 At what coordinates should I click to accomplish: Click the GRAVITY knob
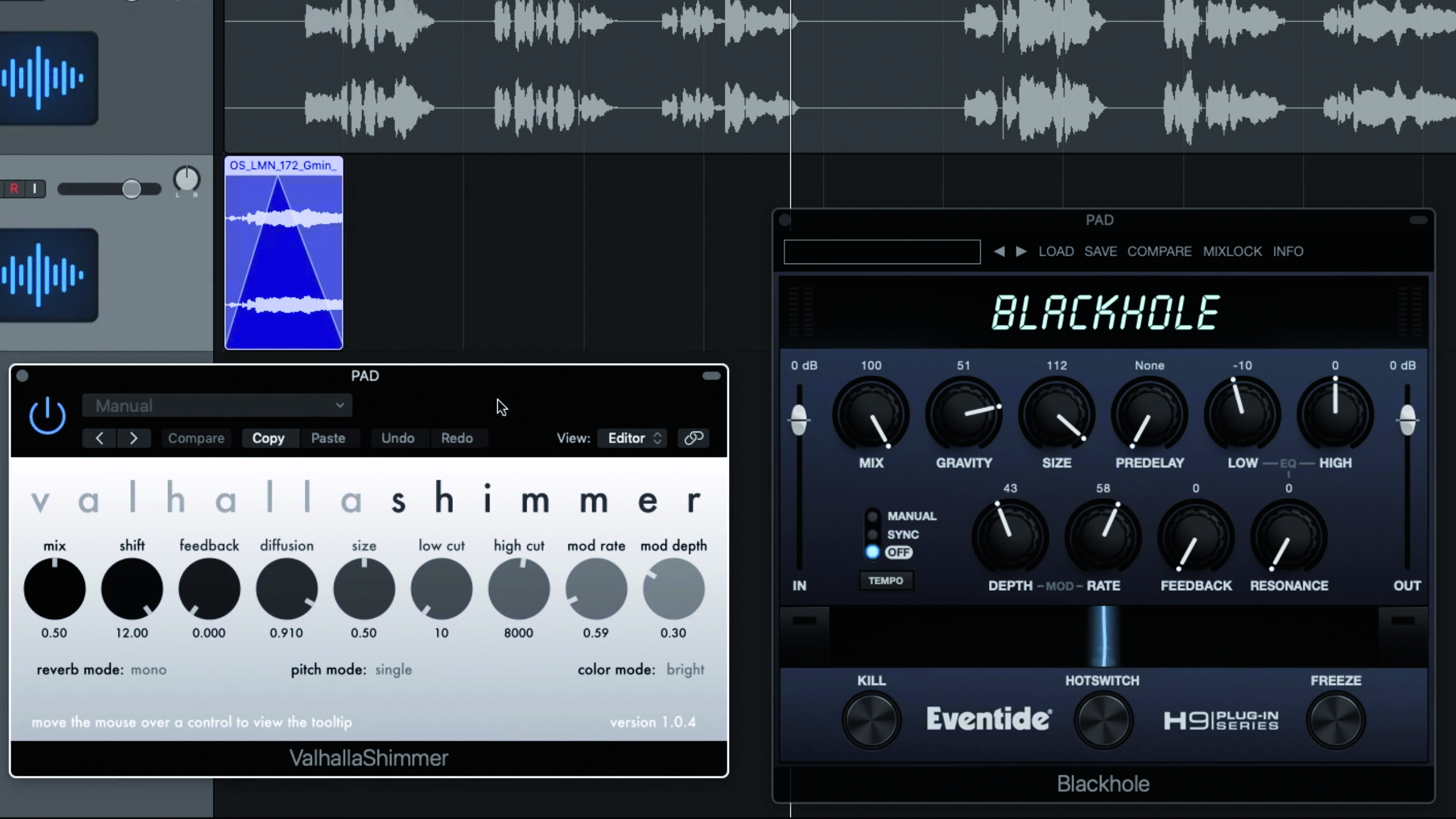(x=964, y=416)
